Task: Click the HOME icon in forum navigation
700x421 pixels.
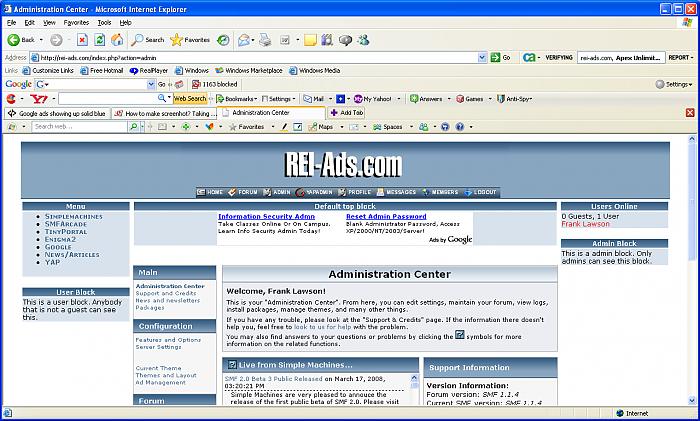Action: 209,192
